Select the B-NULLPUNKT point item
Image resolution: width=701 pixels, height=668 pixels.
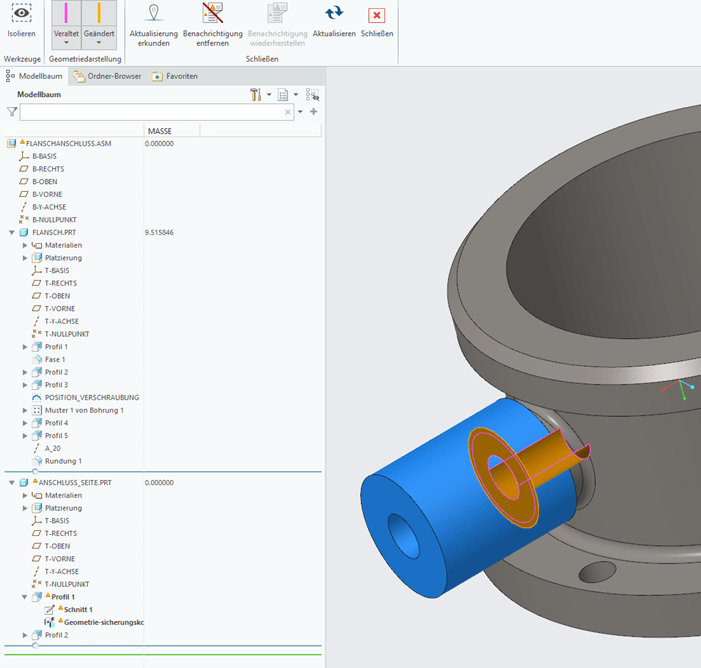pos(55,220)
